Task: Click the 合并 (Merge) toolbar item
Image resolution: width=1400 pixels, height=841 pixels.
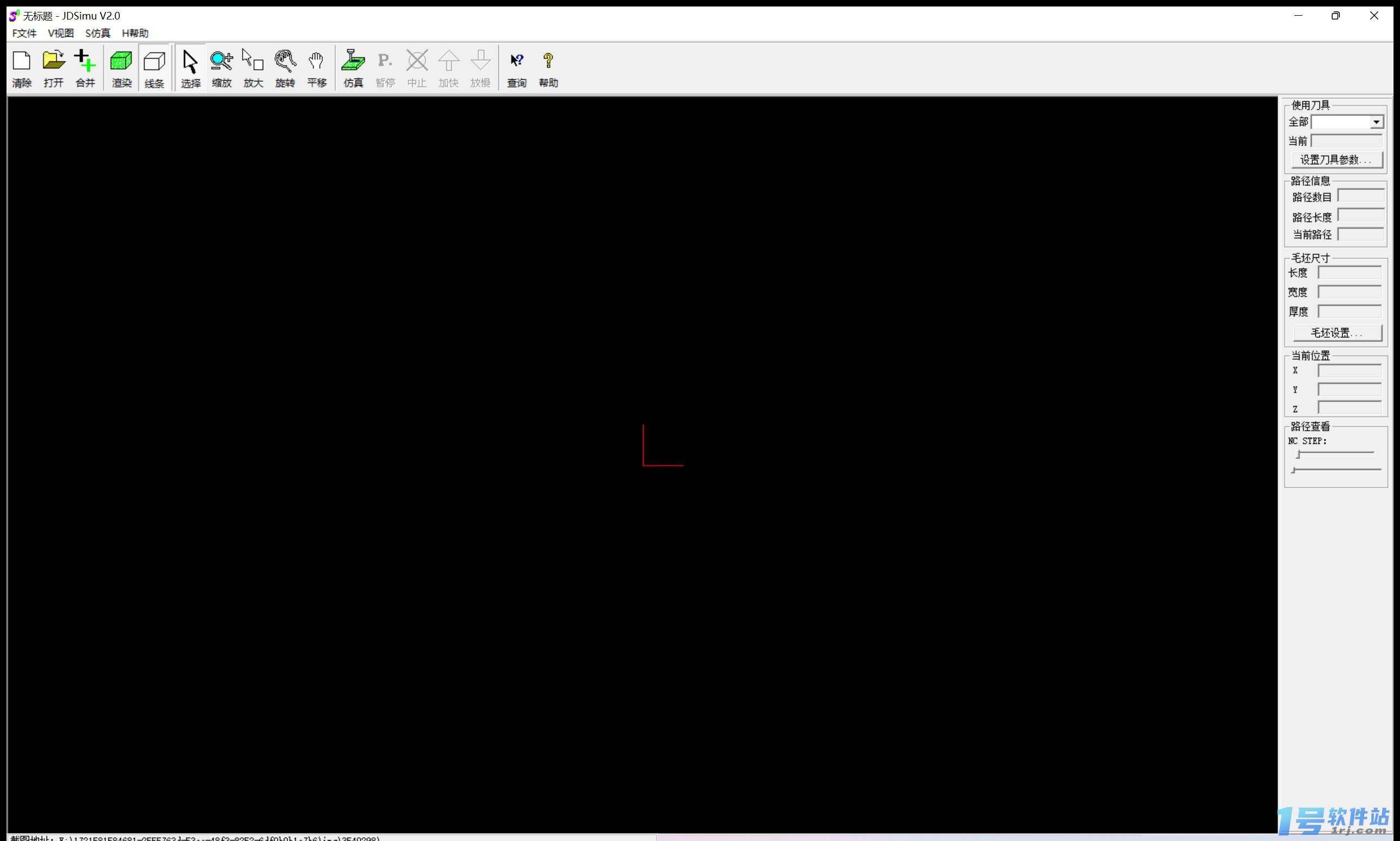Action: coord(86,68)
